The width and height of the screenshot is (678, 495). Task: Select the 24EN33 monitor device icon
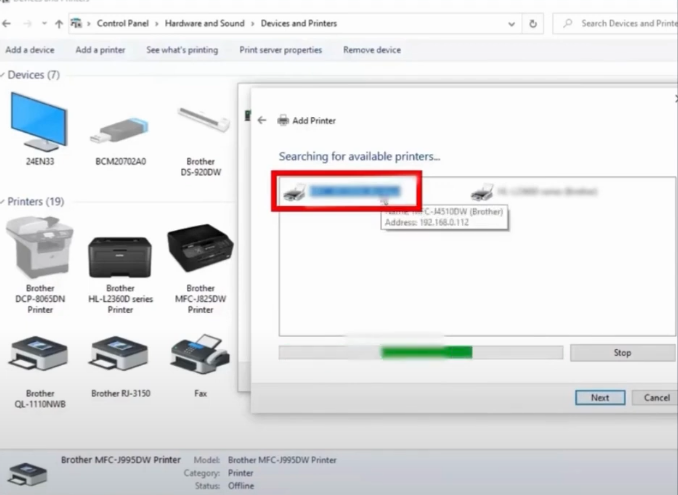39,122
